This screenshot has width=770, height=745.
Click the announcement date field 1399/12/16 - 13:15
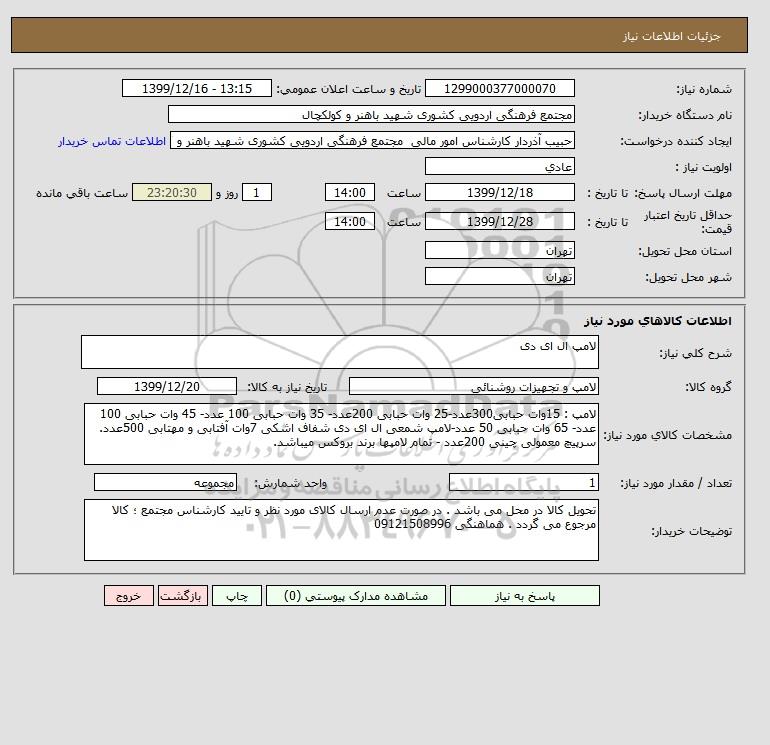(196, 88)
